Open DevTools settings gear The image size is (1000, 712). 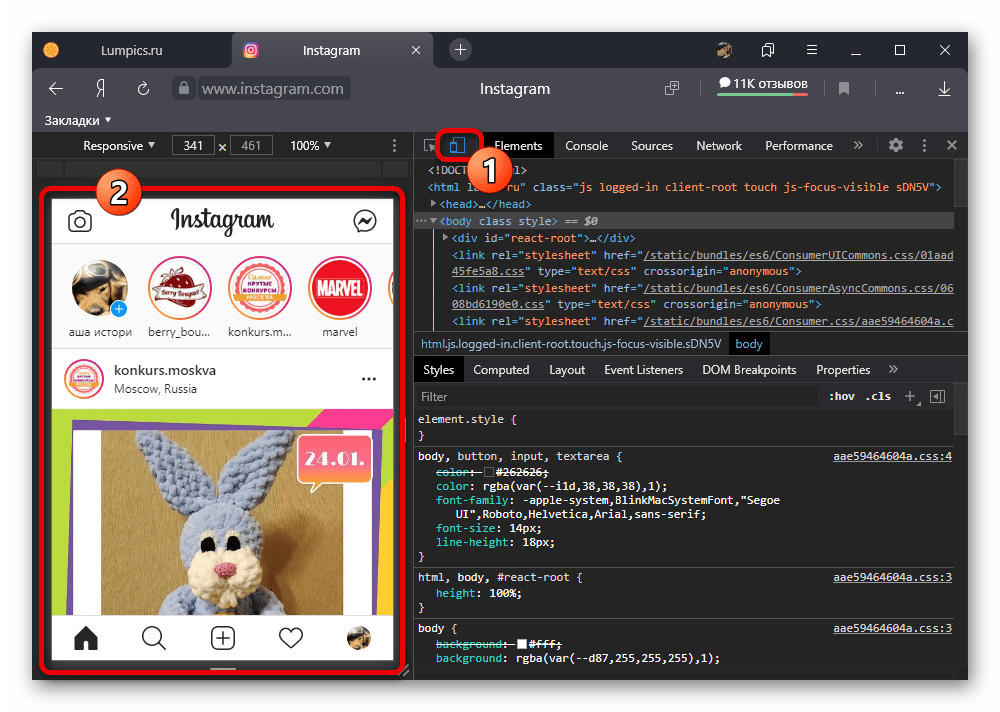pyautogui.click(x=895, y=145)
